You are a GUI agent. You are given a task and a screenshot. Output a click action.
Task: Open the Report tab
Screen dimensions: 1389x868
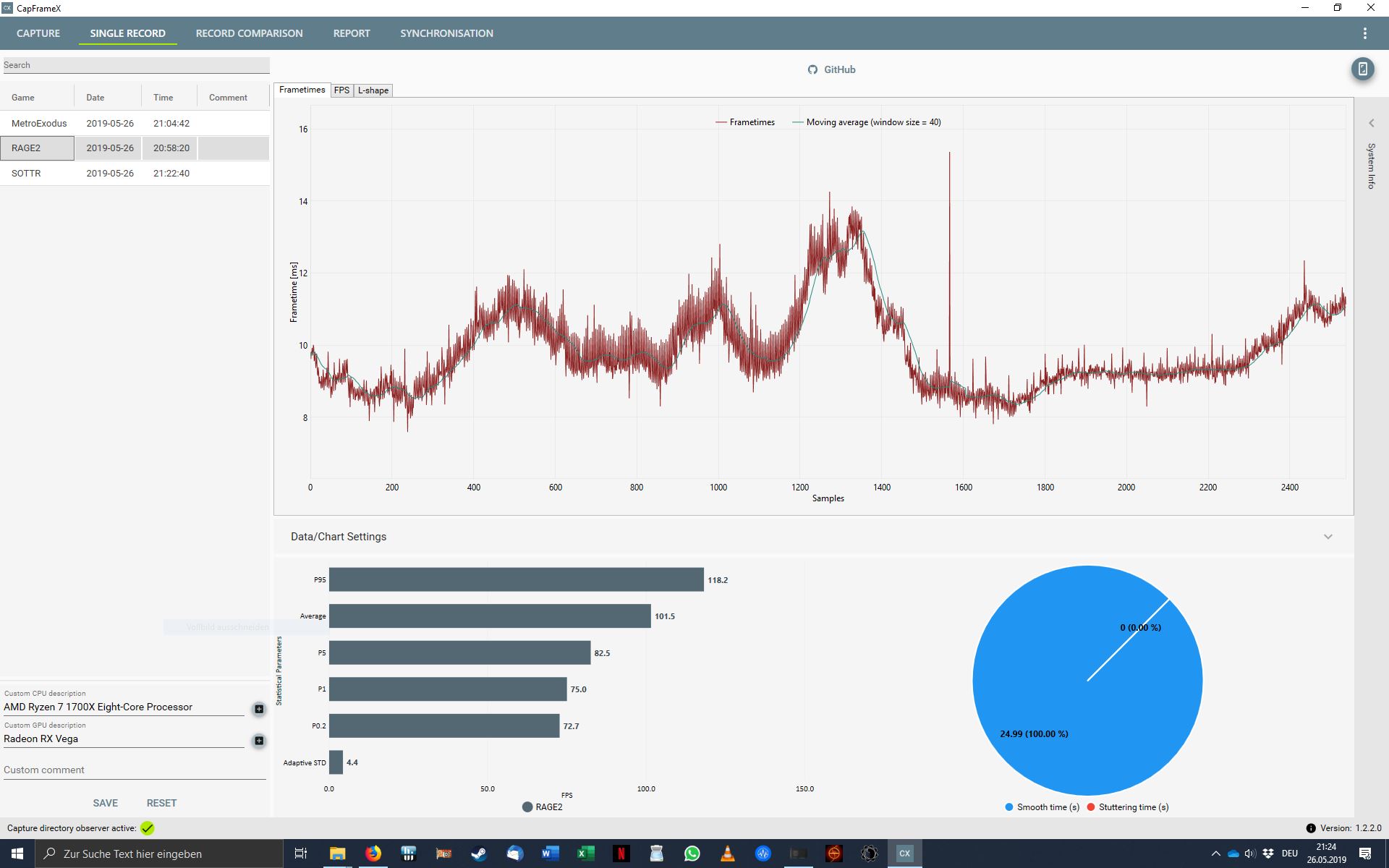[352, 33]
